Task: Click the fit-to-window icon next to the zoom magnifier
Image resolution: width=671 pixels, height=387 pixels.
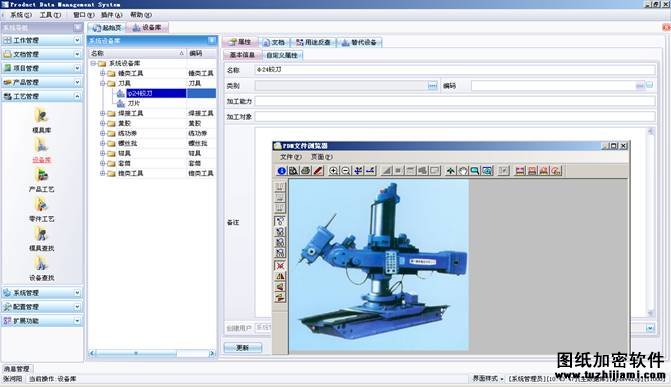Action: 487,171
